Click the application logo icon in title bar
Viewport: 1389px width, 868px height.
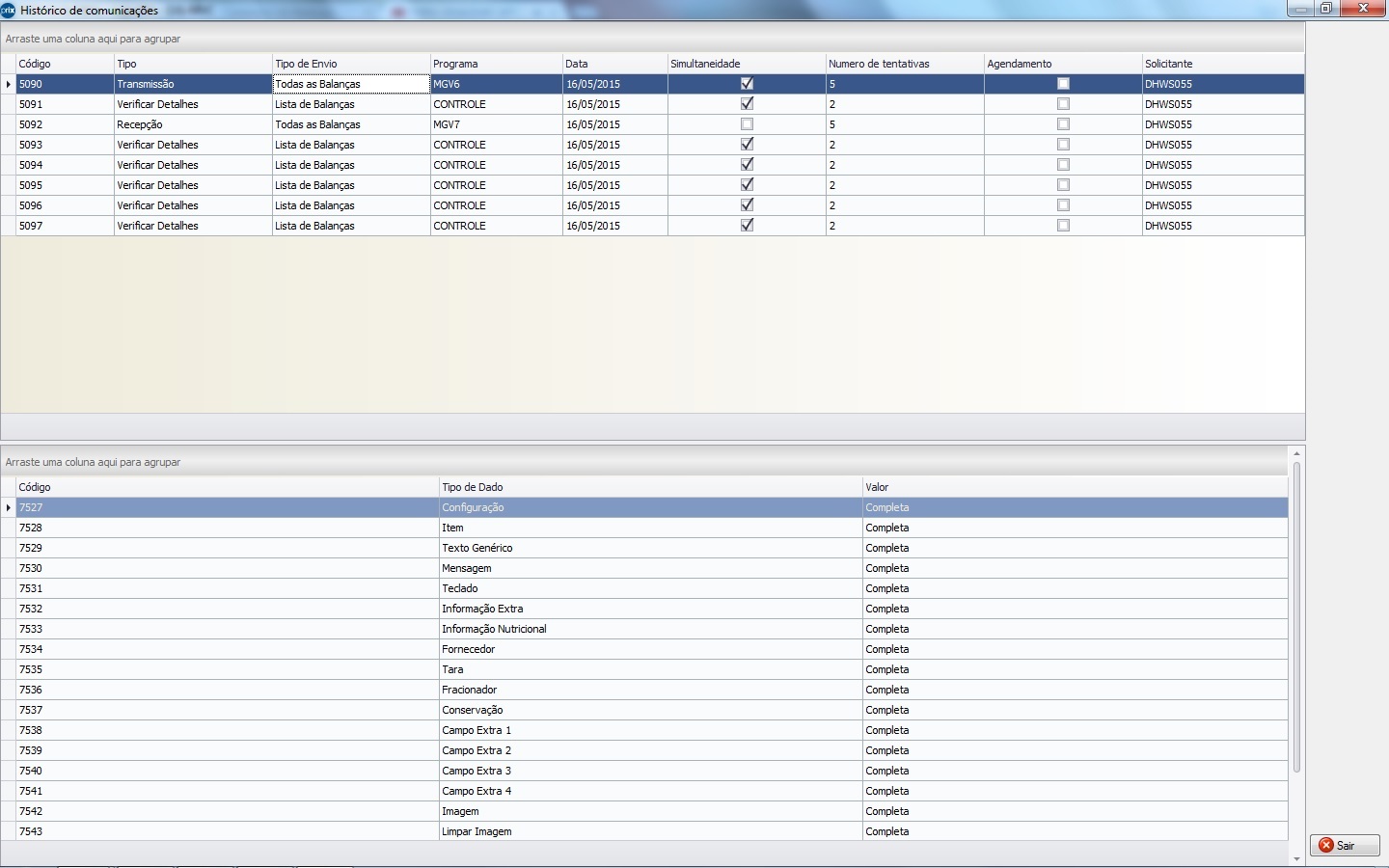9,10
